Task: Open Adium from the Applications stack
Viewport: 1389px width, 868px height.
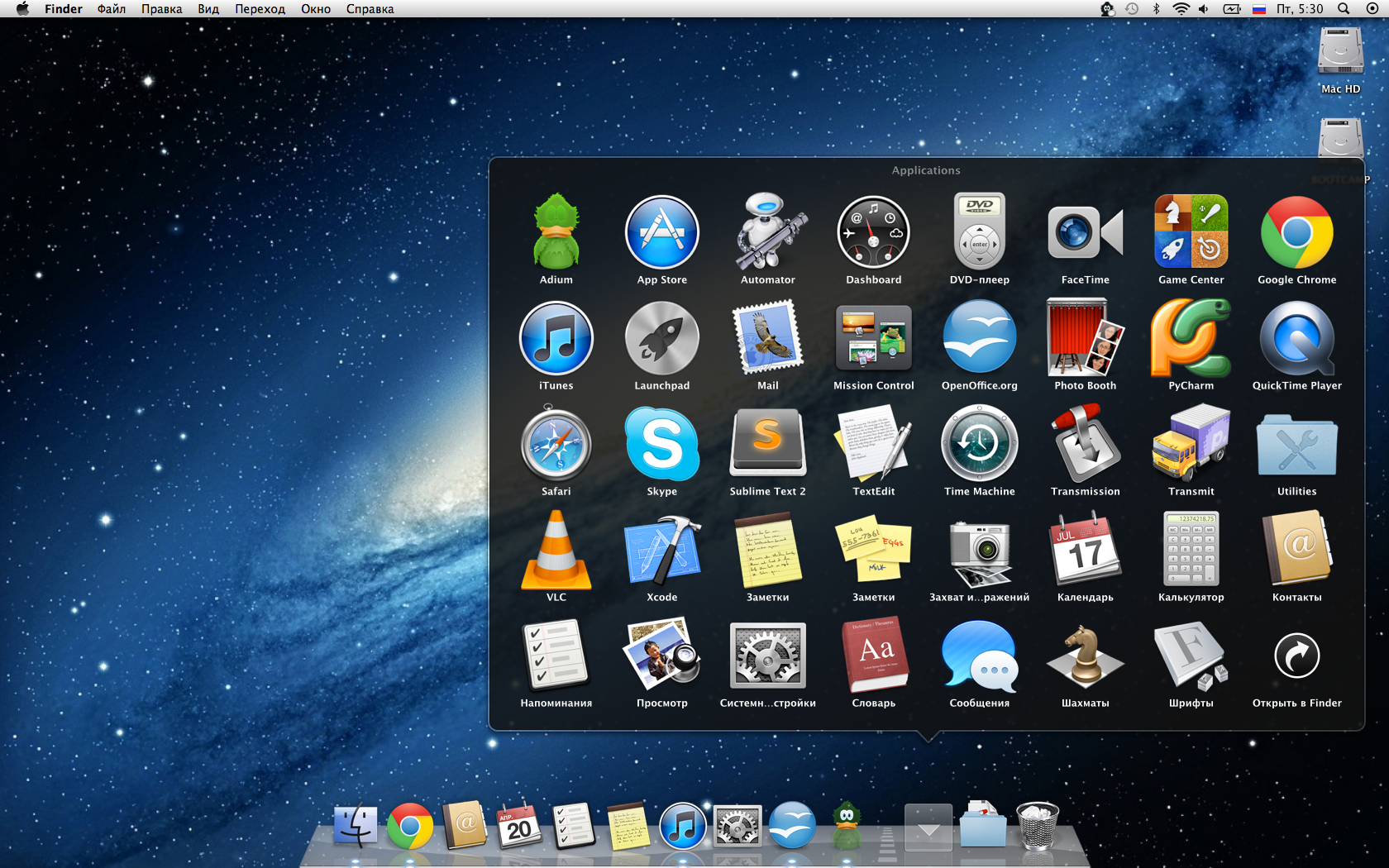Action: (556, 232)
